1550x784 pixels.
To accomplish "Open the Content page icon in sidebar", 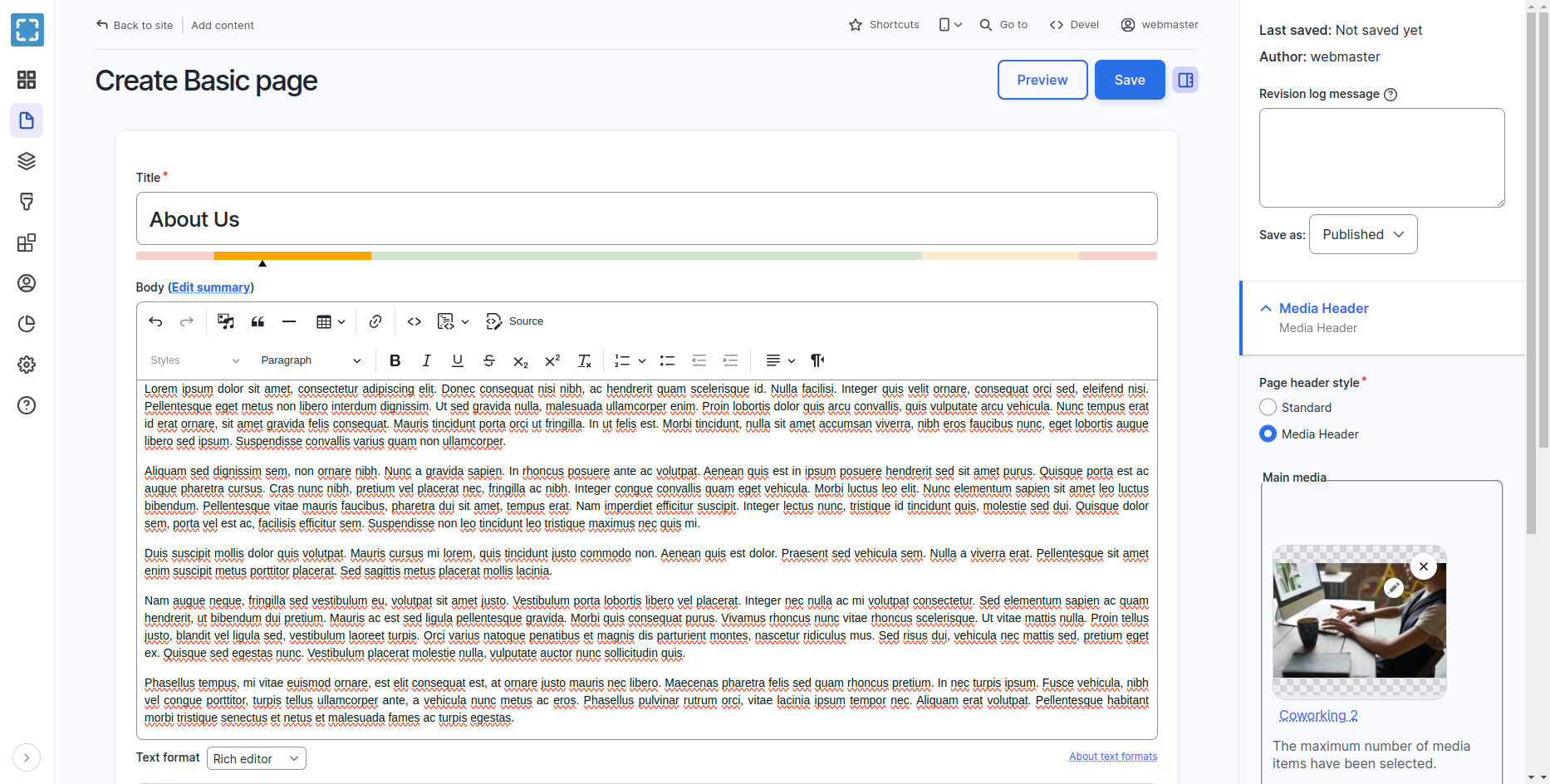I will click(27, 120).
